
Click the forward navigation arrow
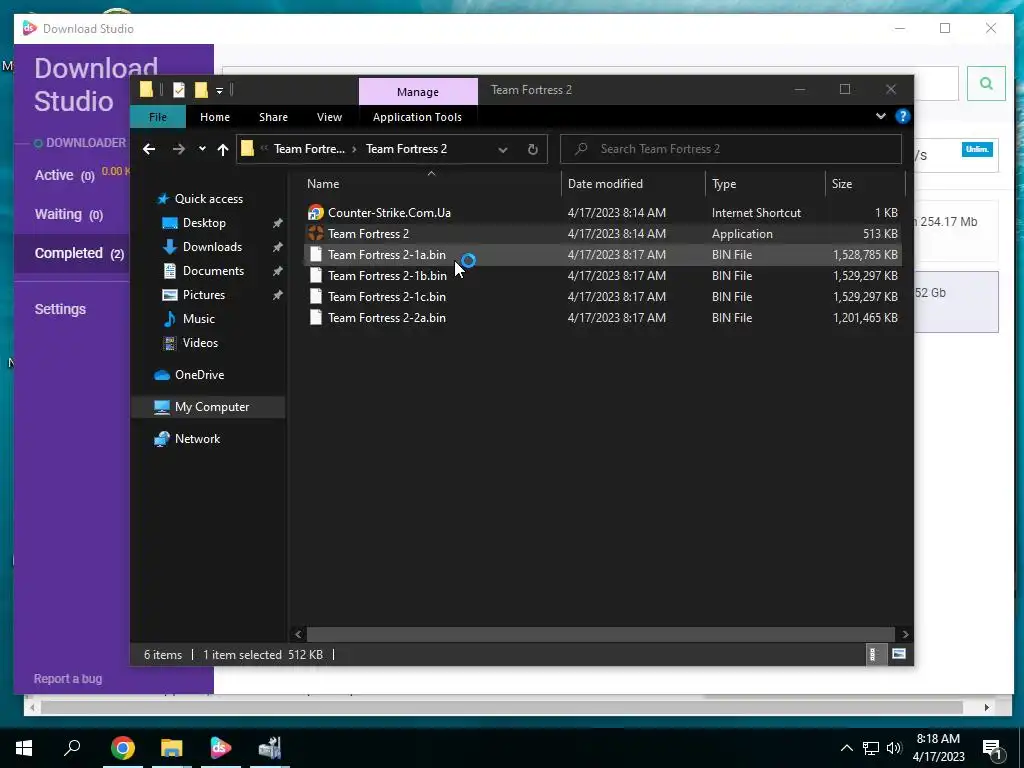pyautogui.click(x=178, y=149)
